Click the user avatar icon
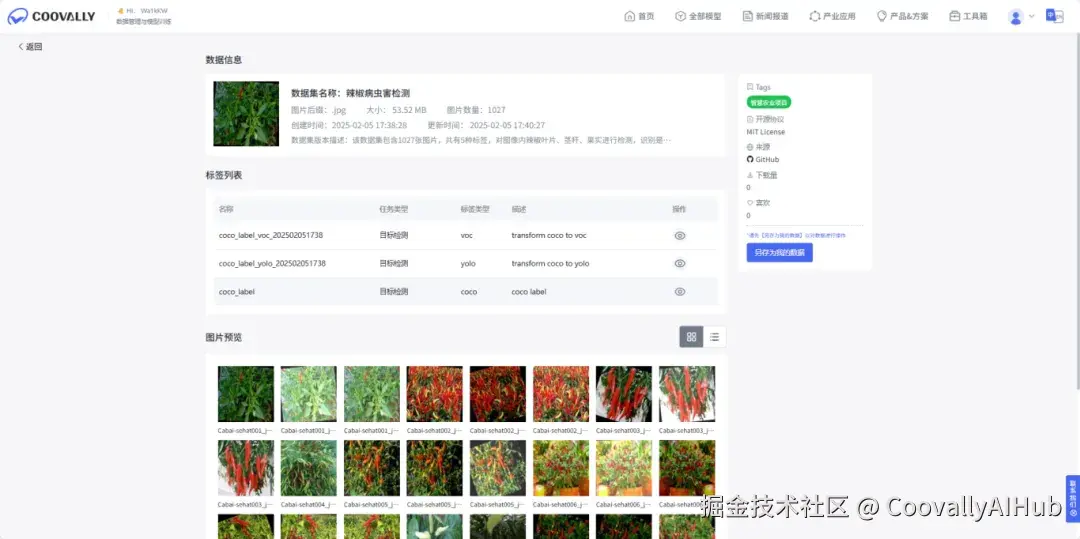This screenshot has height=539, width=1080. pyautogui.click(x=1015, y=17)
